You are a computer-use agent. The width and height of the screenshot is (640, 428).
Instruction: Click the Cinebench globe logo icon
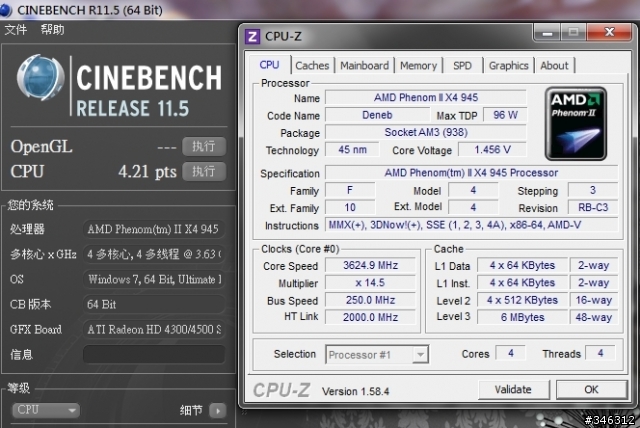(40, 78)
